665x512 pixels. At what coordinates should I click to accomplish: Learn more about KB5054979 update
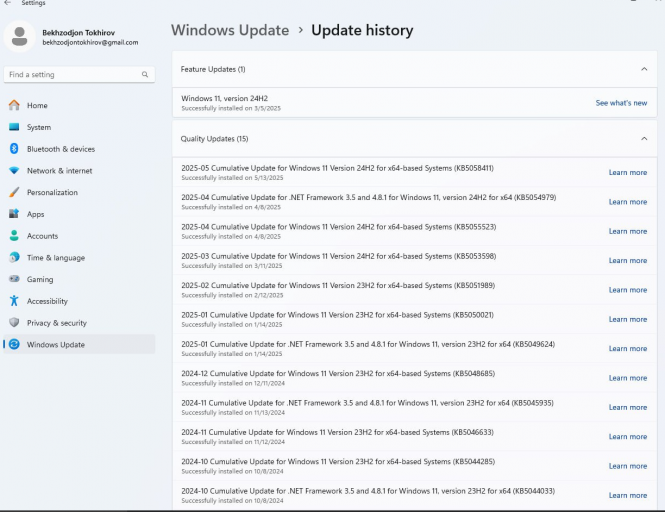(x=628, y=202)
